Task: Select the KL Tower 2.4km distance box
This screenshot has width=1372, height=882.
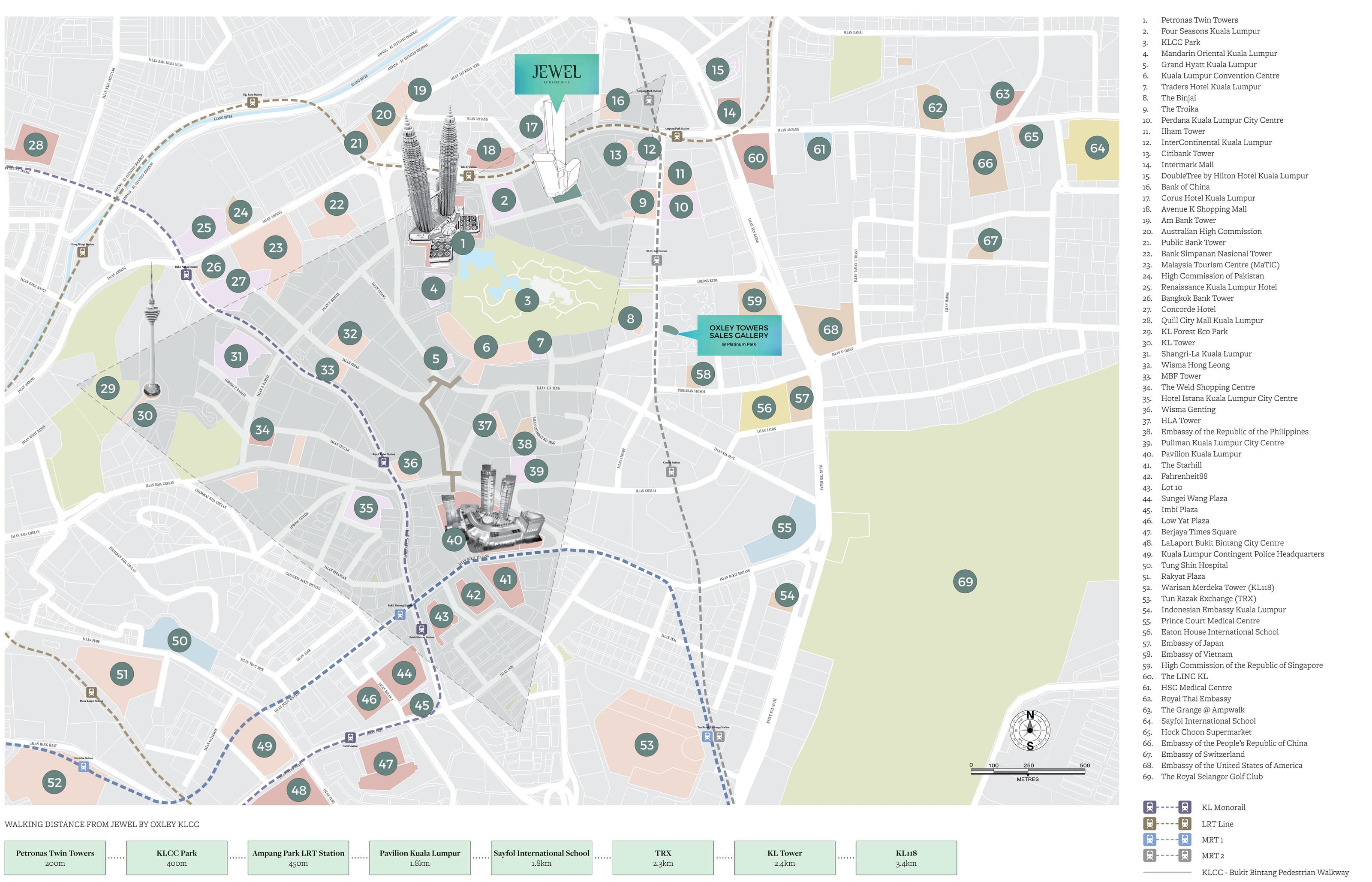Action: tap(785, 858)
